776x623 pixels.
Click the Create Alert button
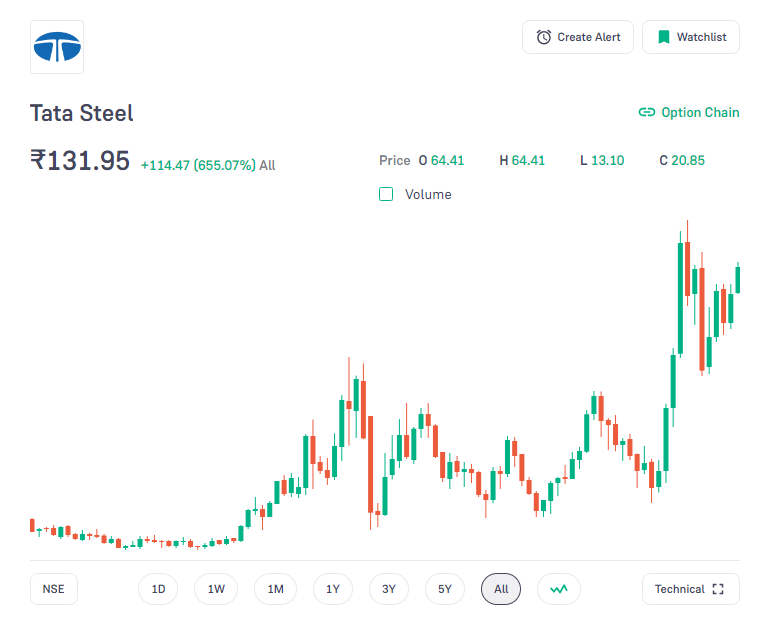click(x=578, y=37)
